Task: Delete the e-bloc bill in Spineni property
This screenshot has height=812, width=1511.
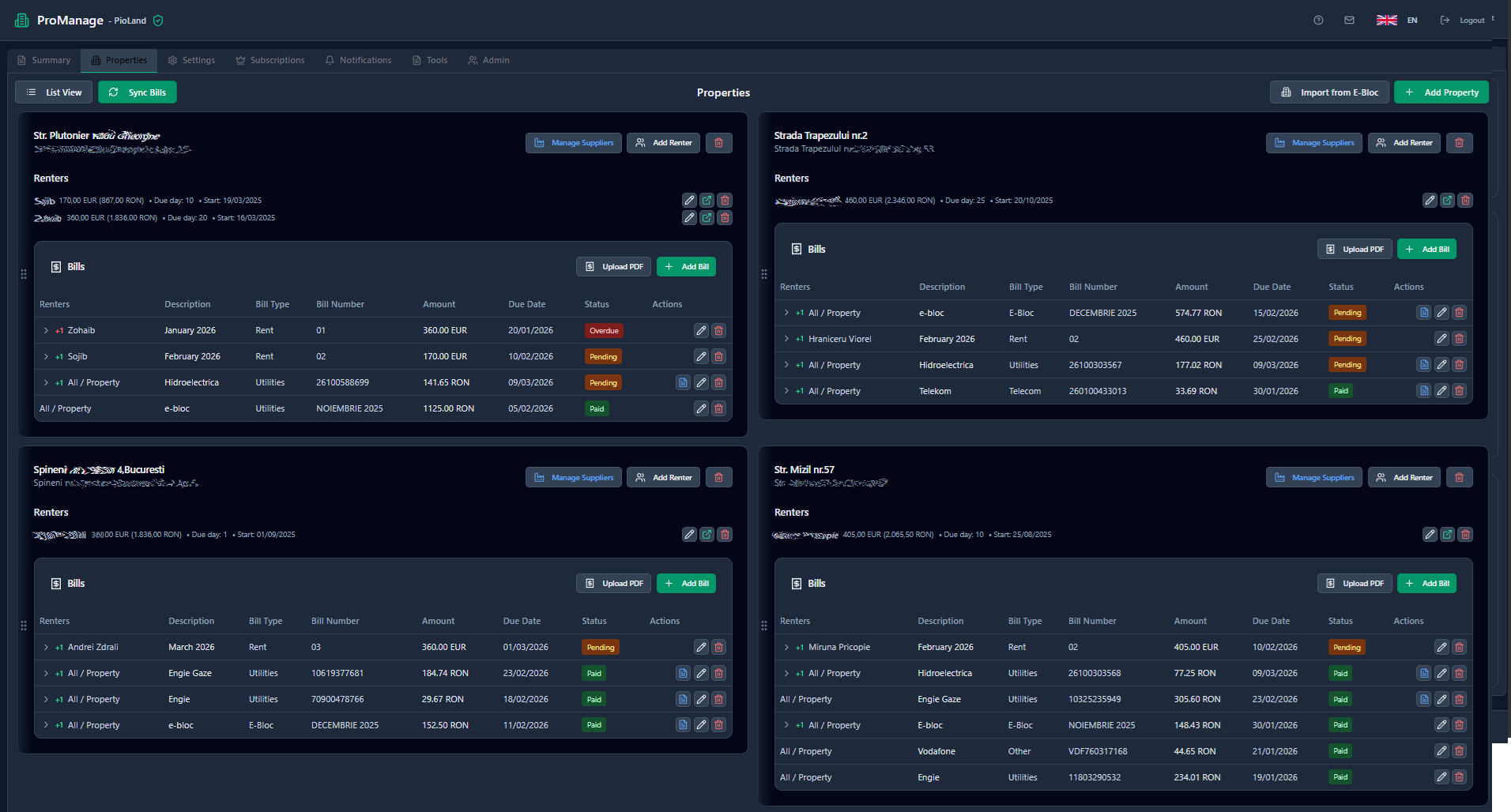Action: click(718, 724)
